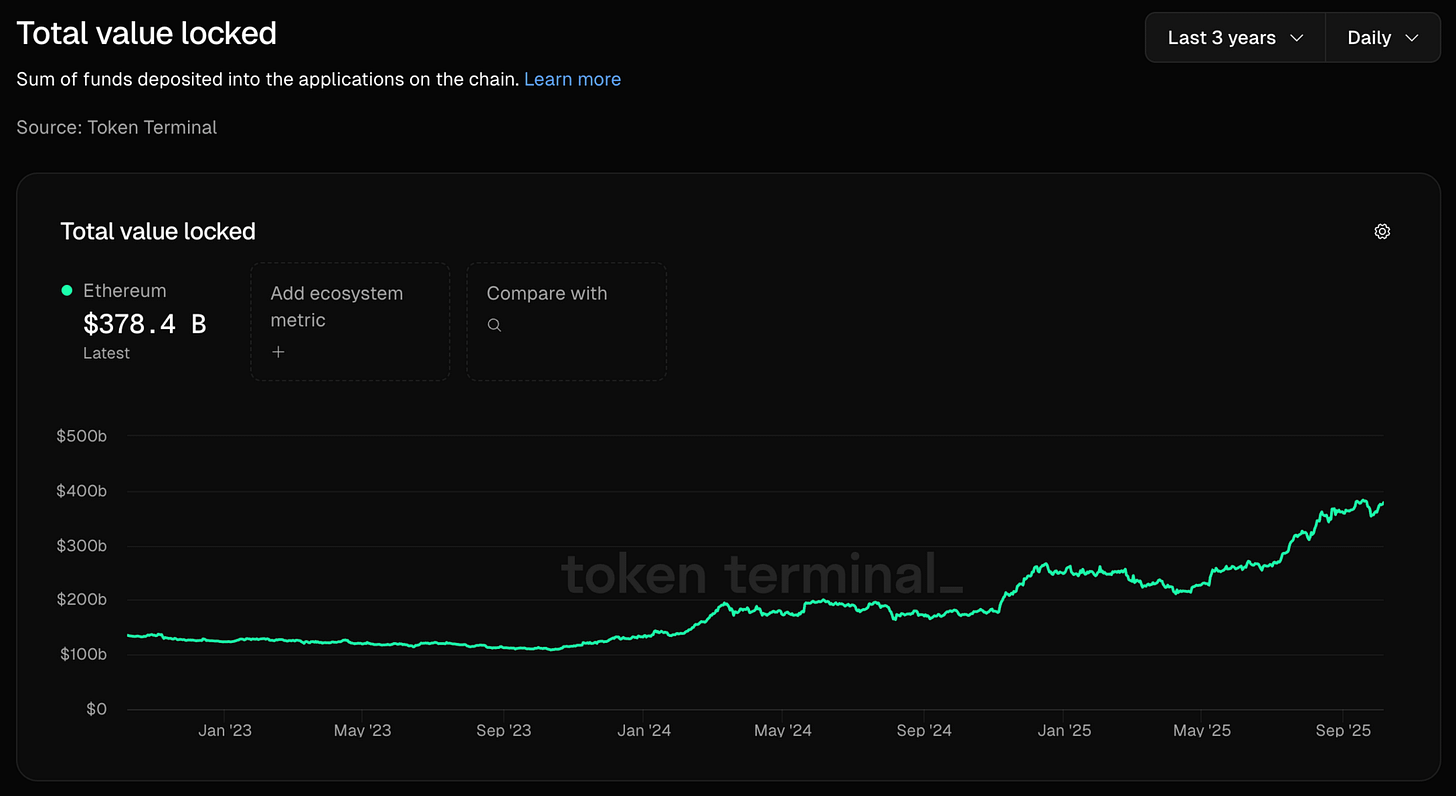
Task: Open chart settings gear icon
Action: pos(1382,231)
